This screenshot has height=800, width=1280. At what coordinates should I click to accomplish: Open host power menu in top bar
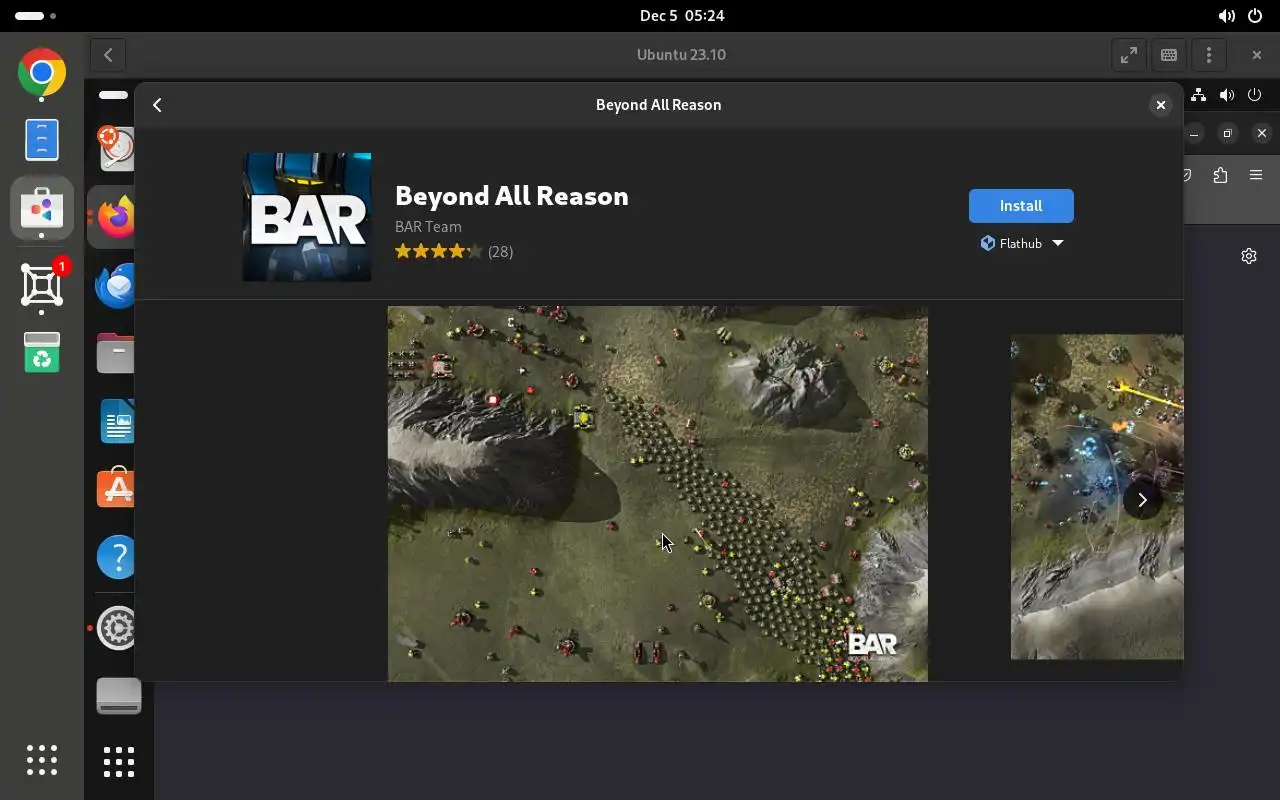click(1255, 16)
